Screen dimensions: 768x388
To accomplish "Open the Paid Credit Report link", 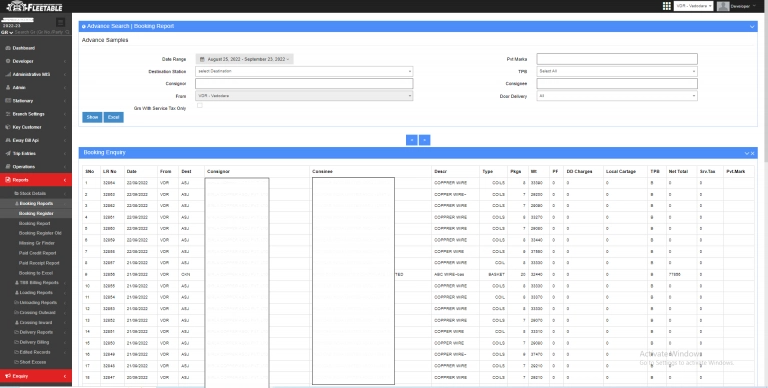I will [37, 253].
